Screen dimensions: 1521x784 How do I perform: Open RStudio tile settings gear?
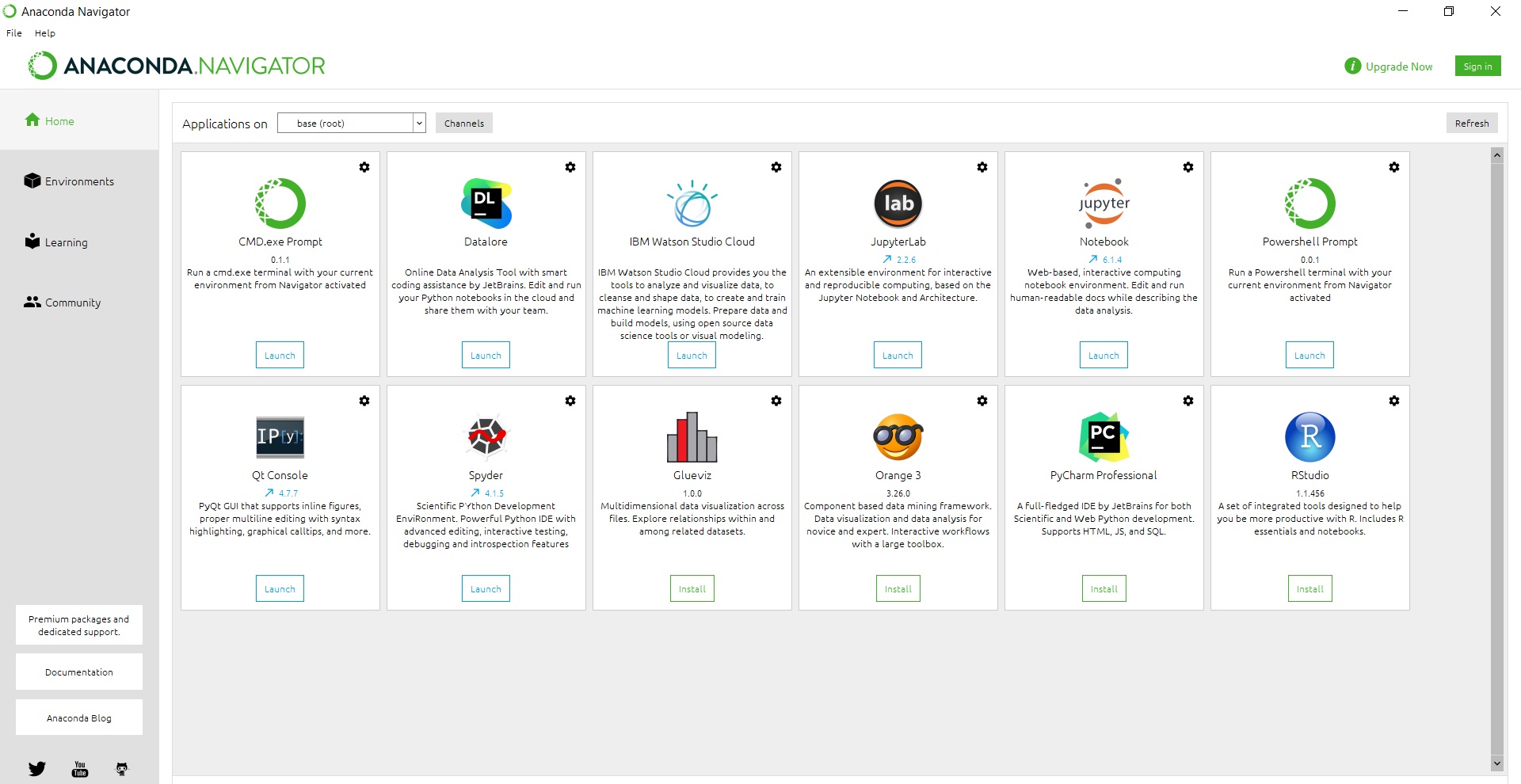pos(1394,401)
